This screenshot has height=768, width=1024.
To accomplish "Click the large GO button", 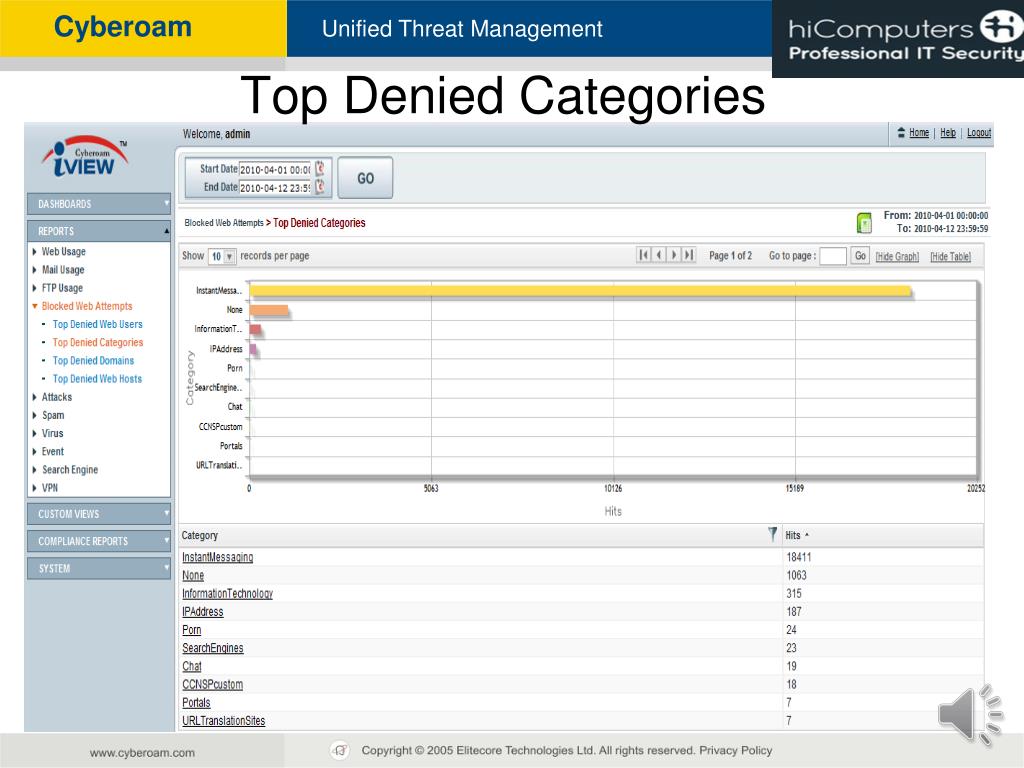I will click(x=365, y=178).
